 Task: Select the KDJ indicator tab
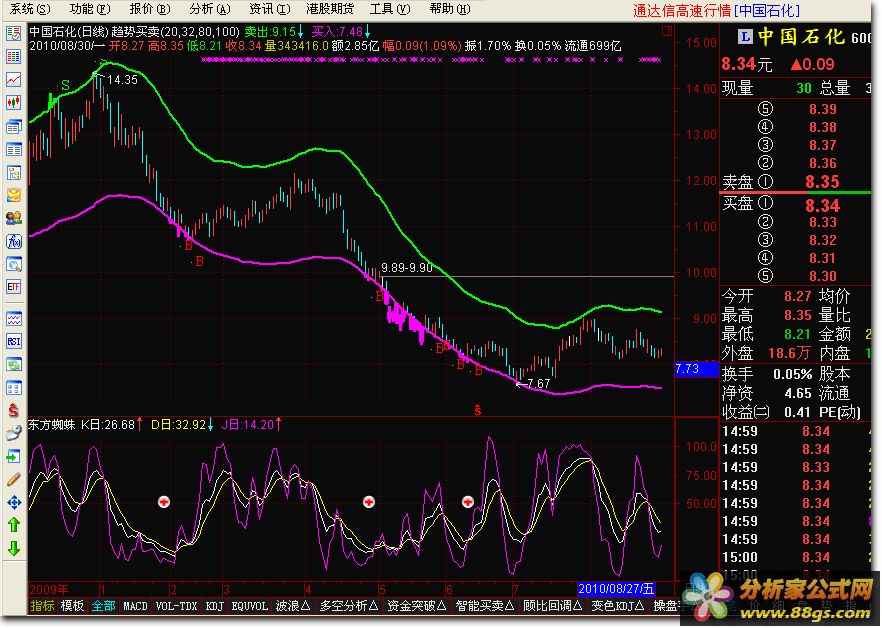tap(215, 606)
